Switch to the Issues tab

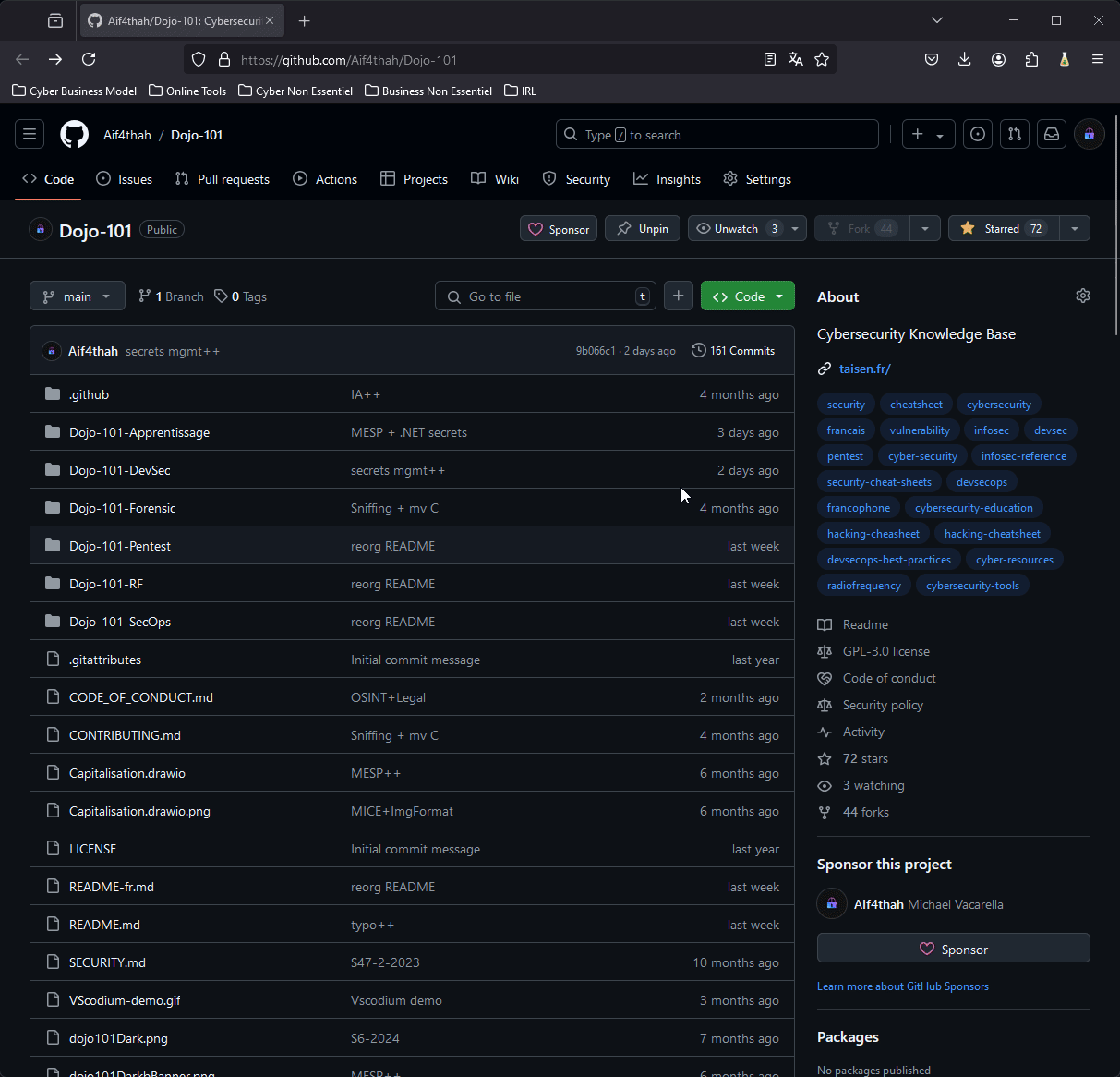pyautogui.click(x=125, y=179)
